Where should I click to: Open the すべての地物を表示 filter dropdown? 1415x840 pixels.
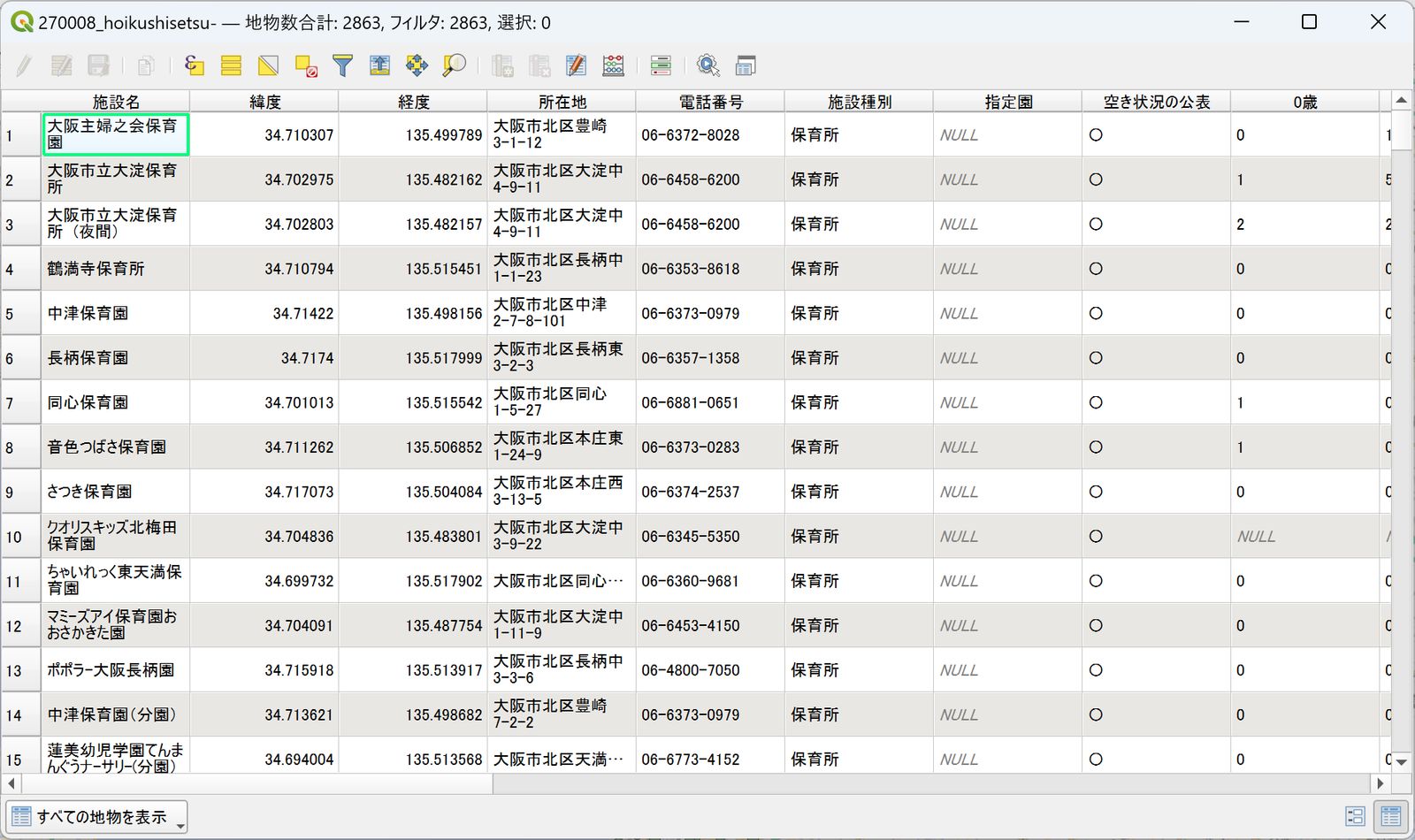tap(97, 817)
